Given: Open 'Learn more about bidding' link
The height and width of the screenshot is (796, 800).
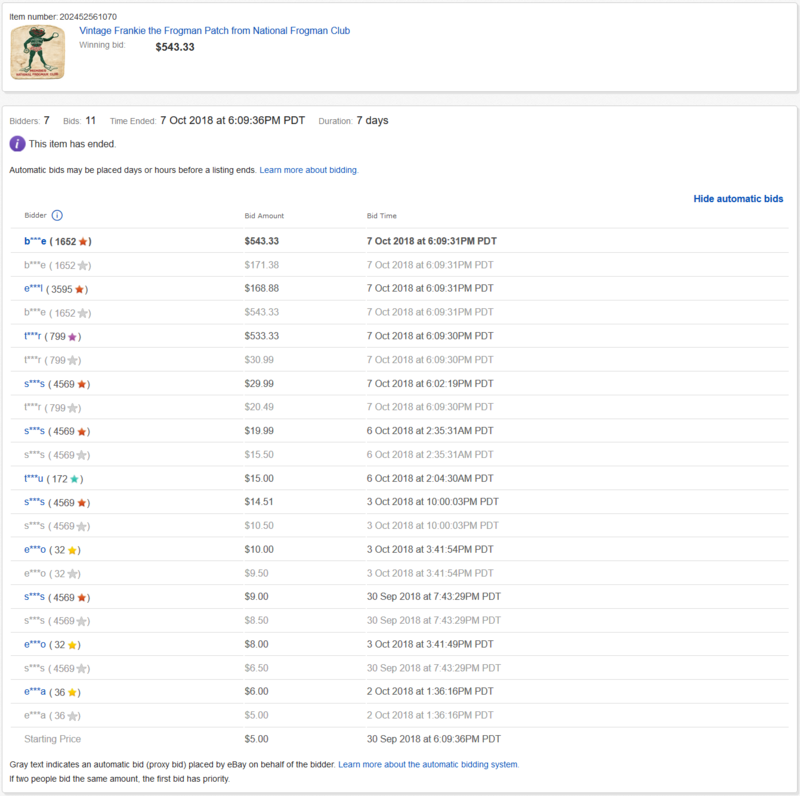Looking at the screenshot, I should pos(308,170).
